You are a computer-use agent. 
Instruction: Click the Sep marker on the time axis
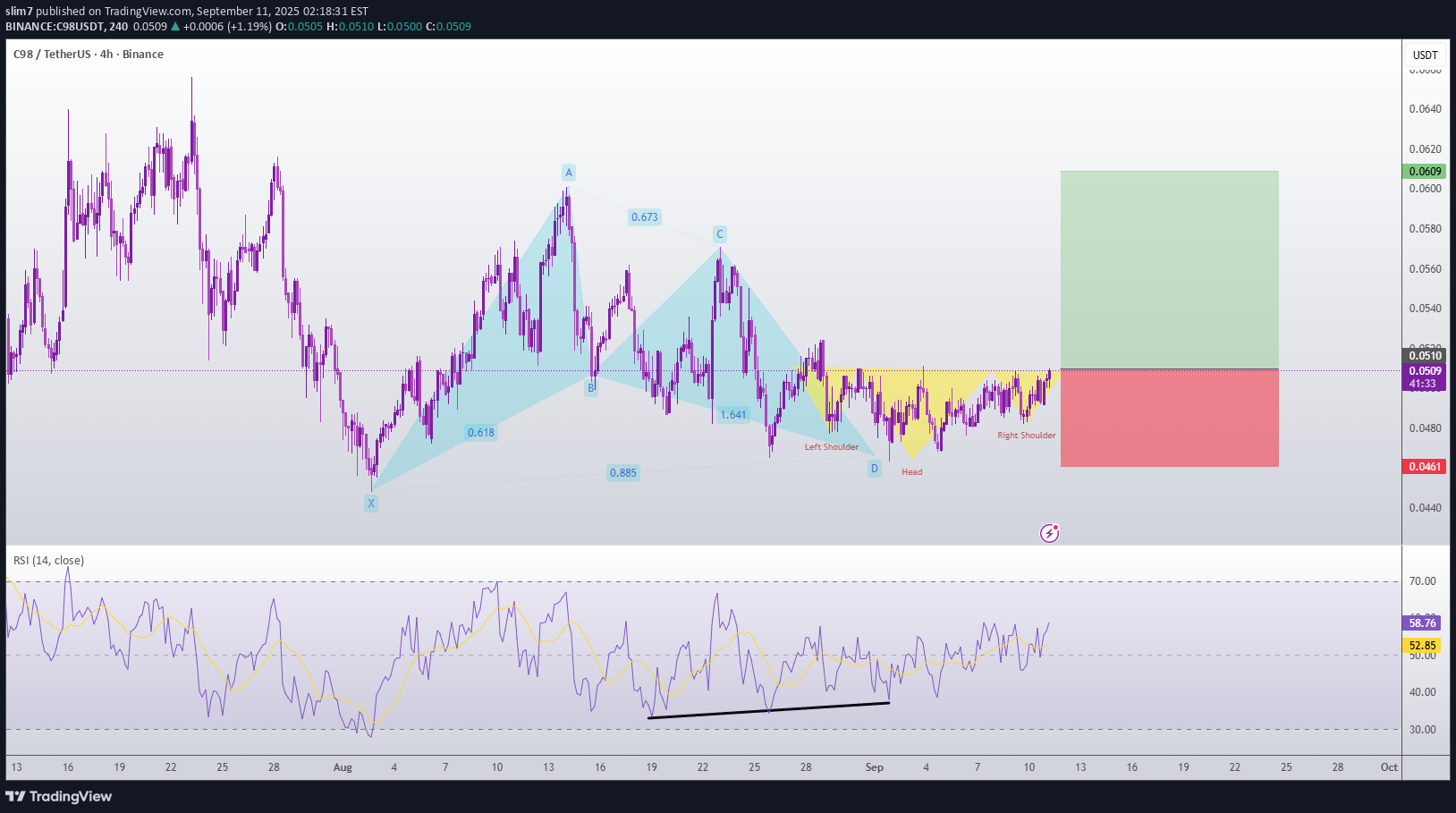click(x=874, y=767)
